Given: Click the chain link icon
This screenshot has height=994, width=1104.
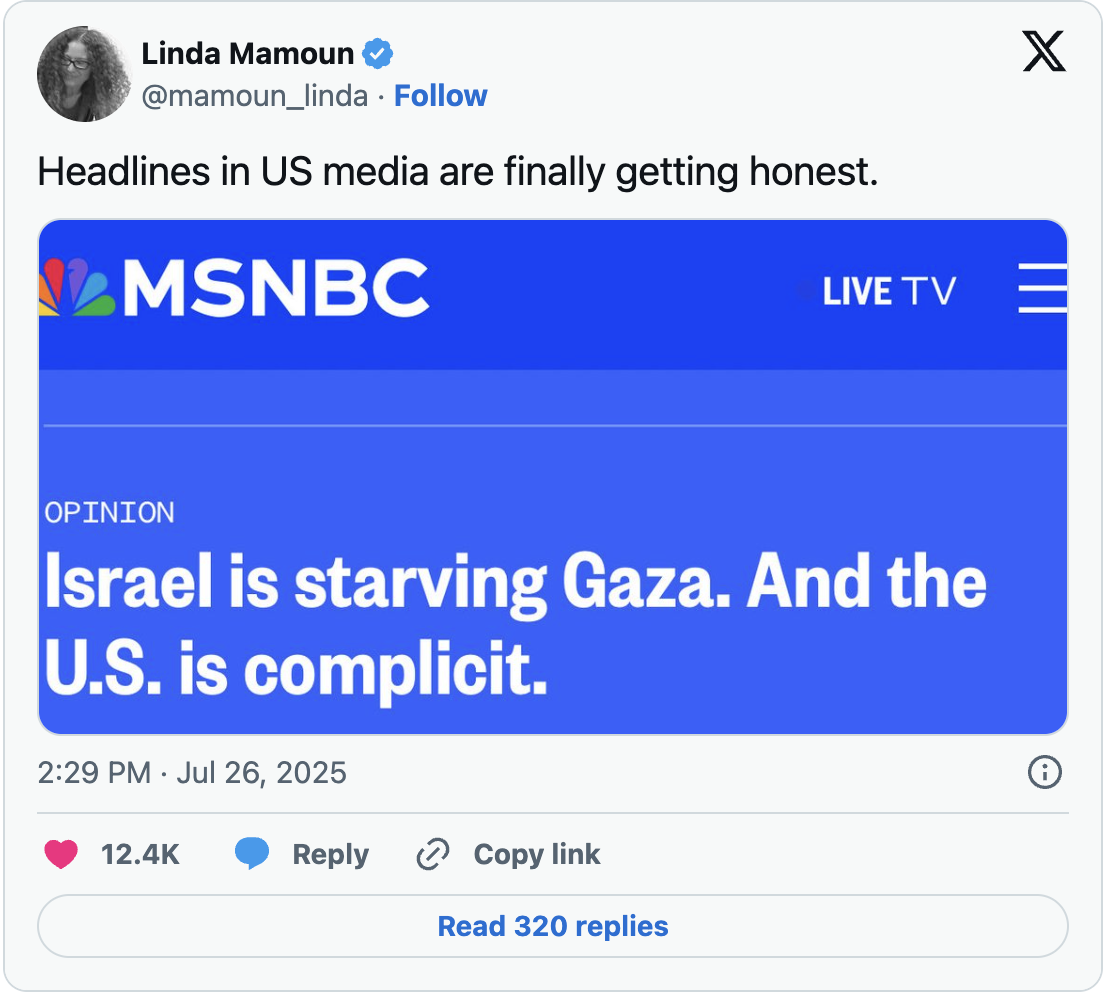Looking at the screenshot, I should click(433, 854).
